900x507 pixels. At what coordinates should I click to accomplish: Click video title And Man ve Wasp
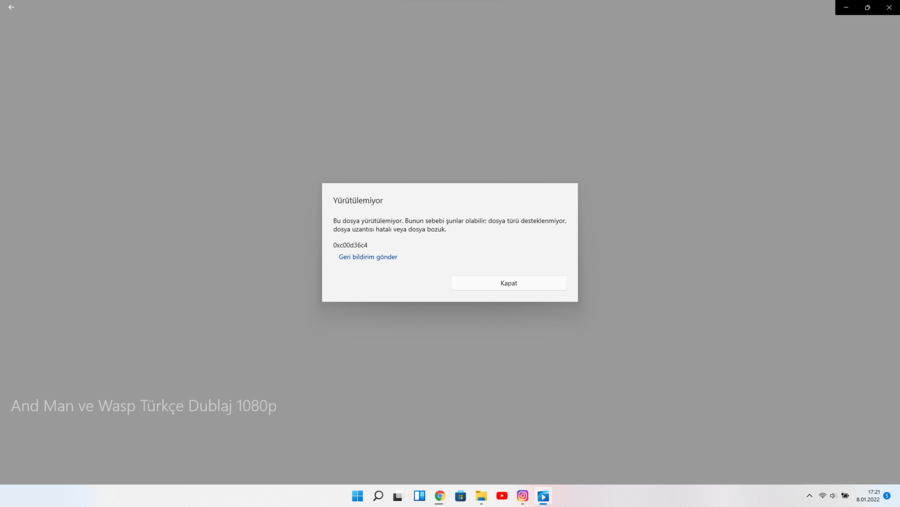[x=143, y=405]
